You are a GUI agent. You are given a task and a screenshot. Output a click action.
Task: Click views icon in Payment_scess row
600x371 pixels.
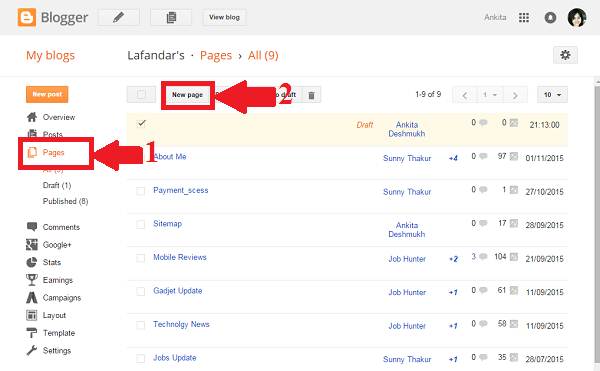click(x=514, y=190)
